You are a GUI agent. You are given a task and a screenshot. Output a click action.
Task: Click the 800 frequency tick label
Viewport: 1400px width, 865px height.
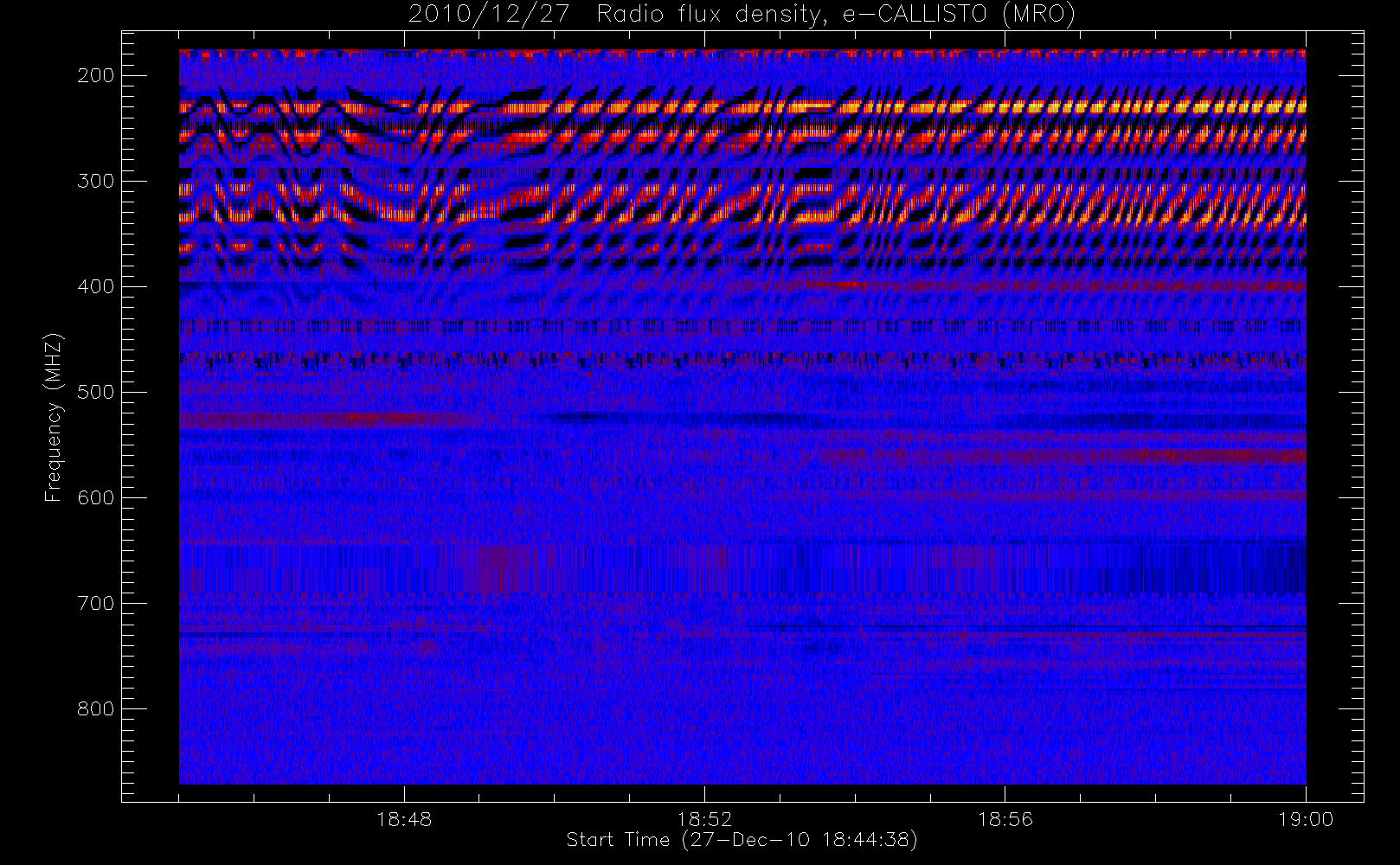click(95, 708)
